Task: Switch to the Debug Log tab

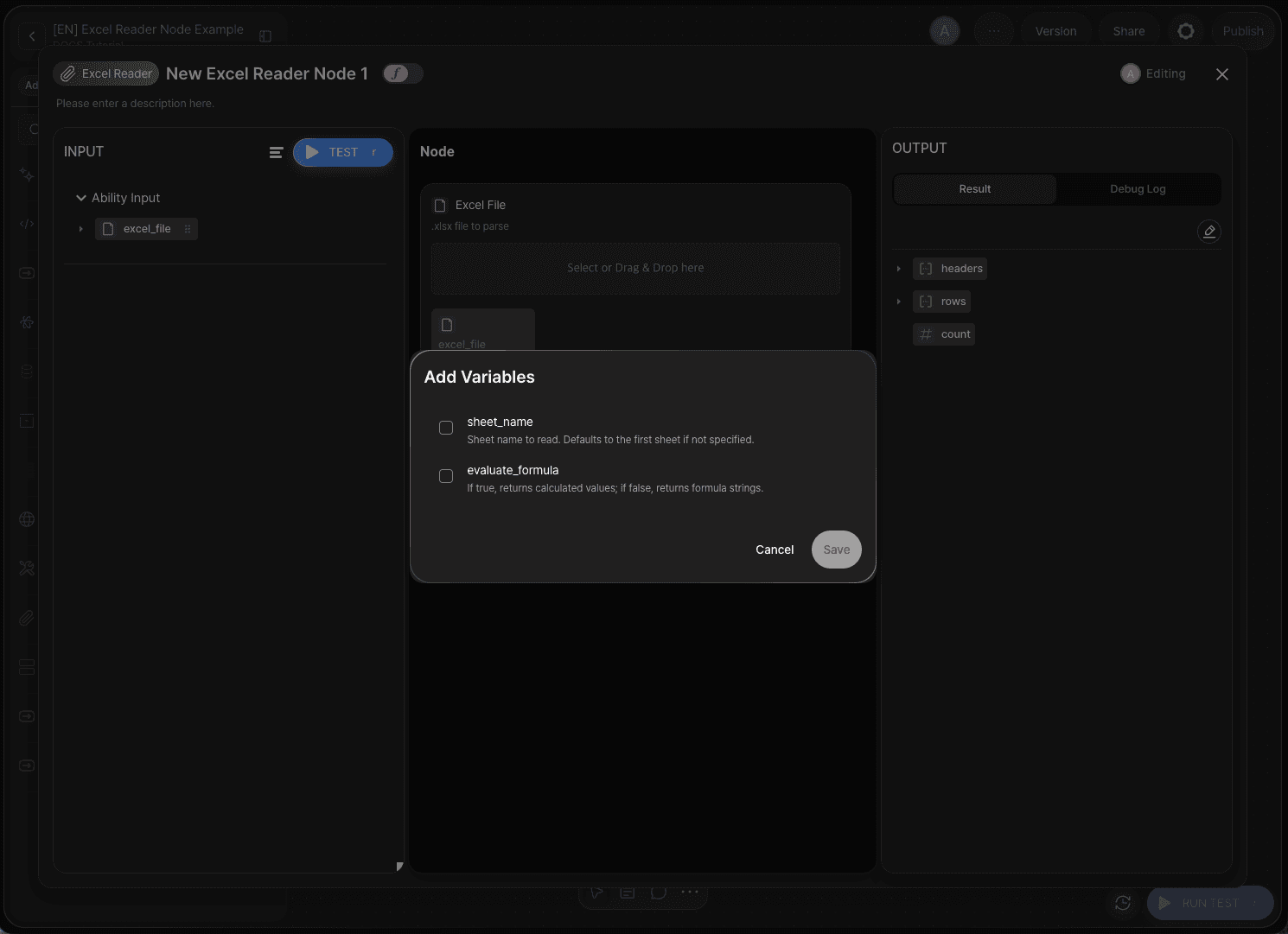Action: [x=1138, y=189]
